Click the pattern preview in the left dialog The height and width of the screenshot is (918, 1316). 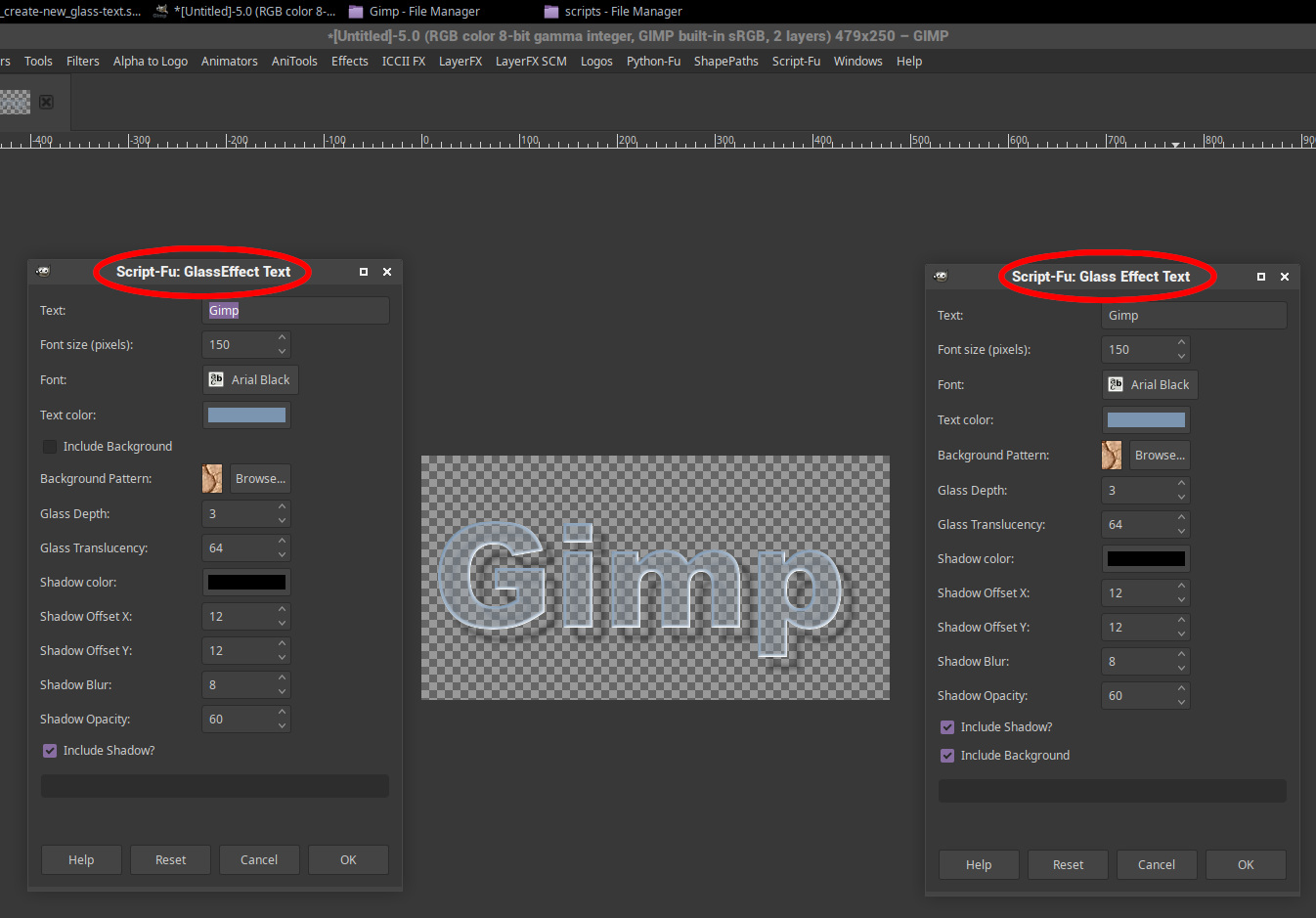tap(212, 479)
